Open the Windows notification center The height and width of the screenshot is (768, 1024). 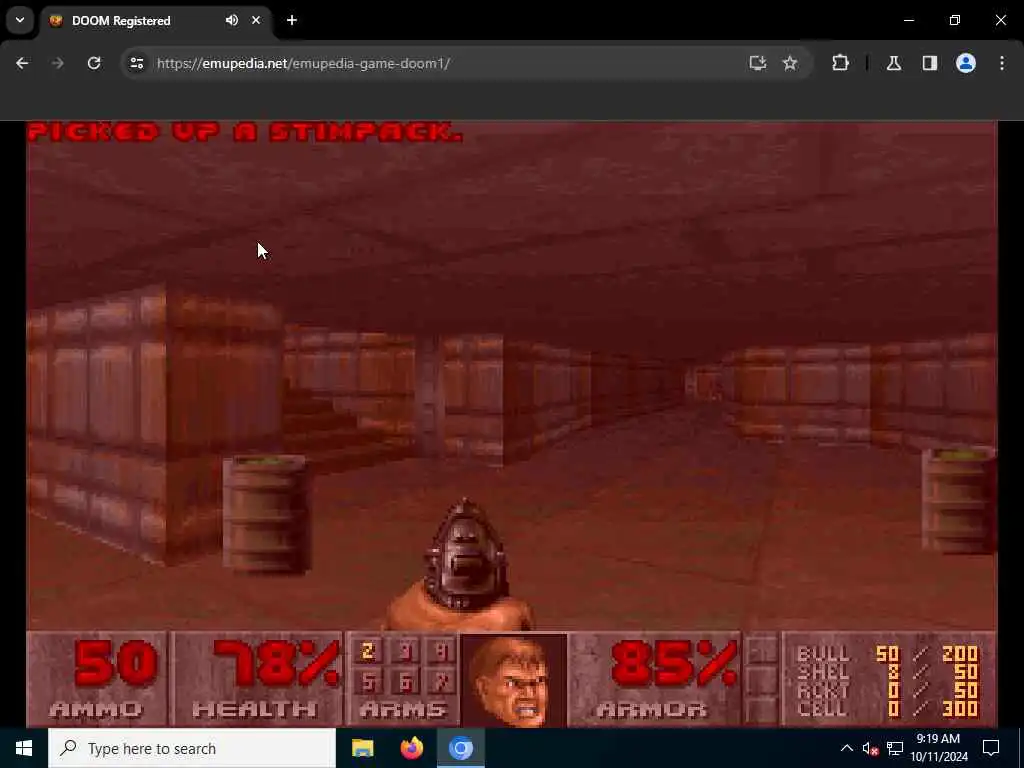(991, 748)
